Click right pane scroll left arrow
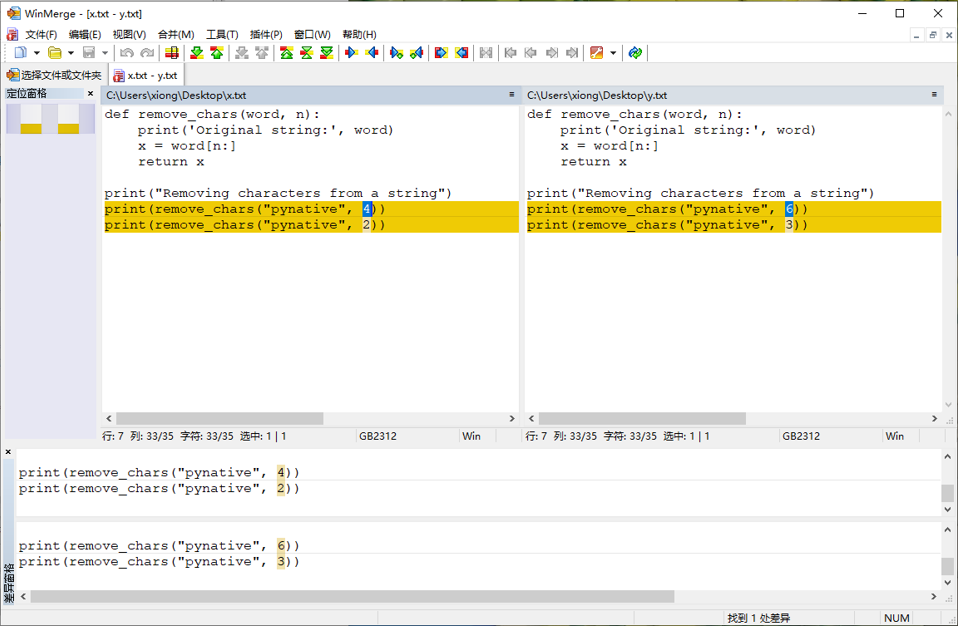 coord(531,418)
